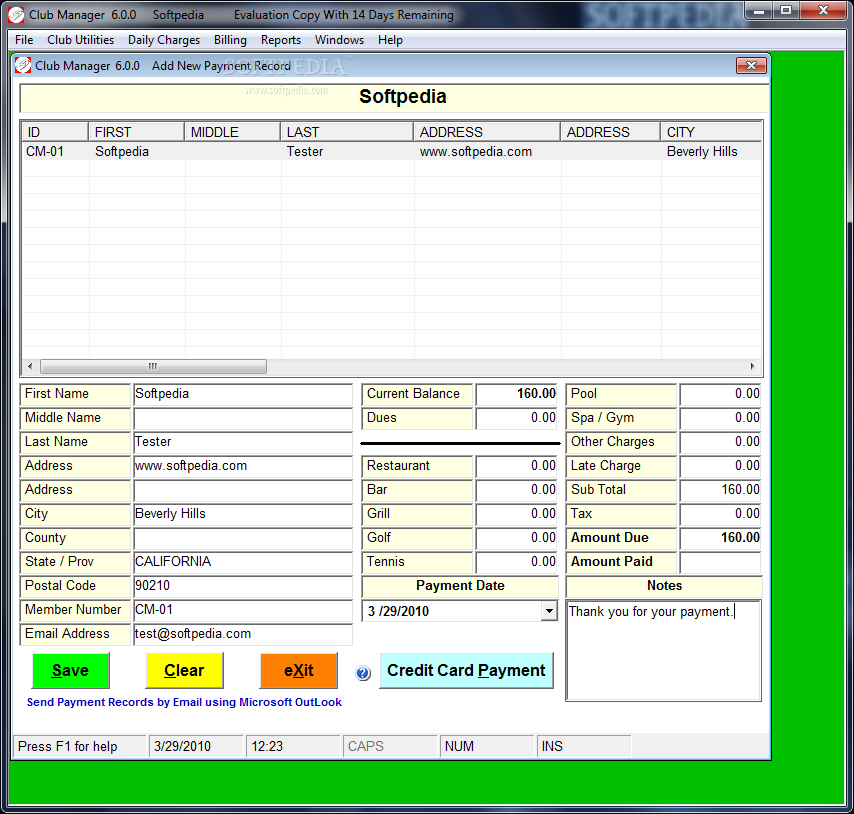Screen dimensions: 854x814
Task: Click the ID column header
Action: [x=54, y=132]
